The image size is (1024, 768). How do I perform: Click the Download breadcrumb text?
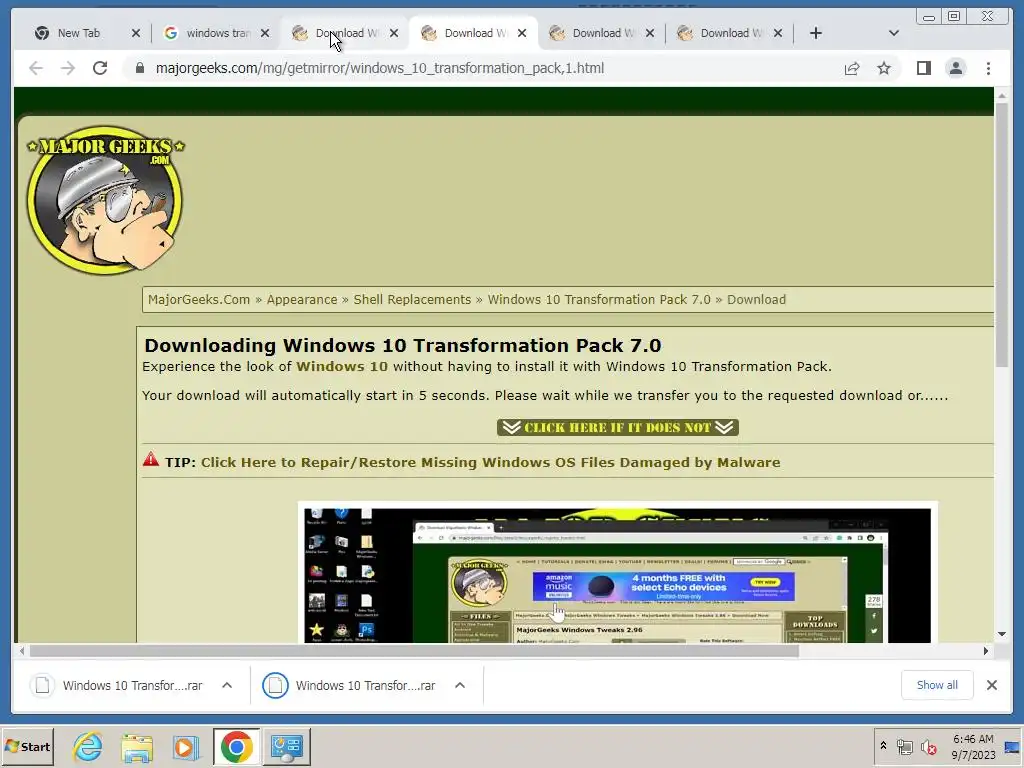756,300
